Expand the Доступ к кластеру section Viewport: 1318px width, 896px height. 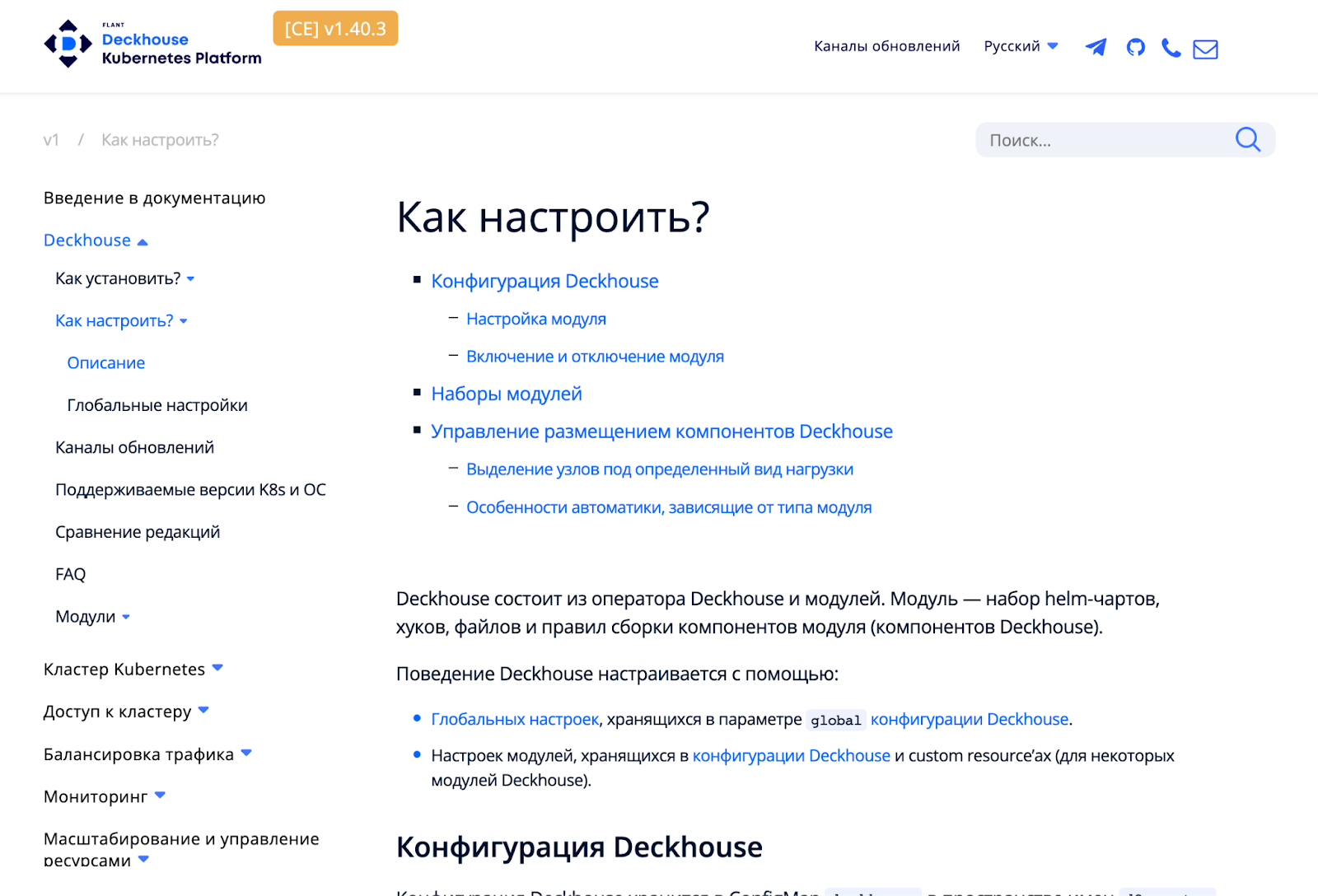[x=126, y=712]
